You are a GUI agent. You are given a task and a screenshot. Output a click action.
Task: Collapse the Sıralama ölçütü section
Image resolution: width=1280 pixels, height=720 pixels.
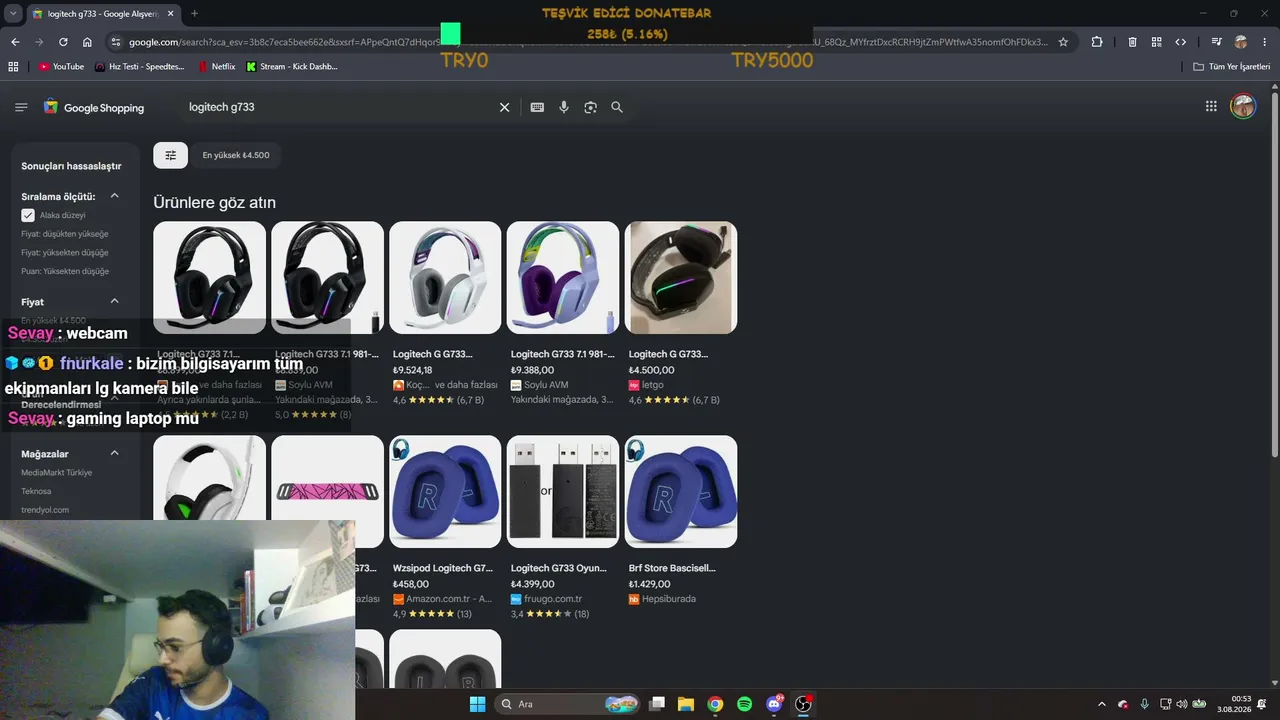pos(114,196)
